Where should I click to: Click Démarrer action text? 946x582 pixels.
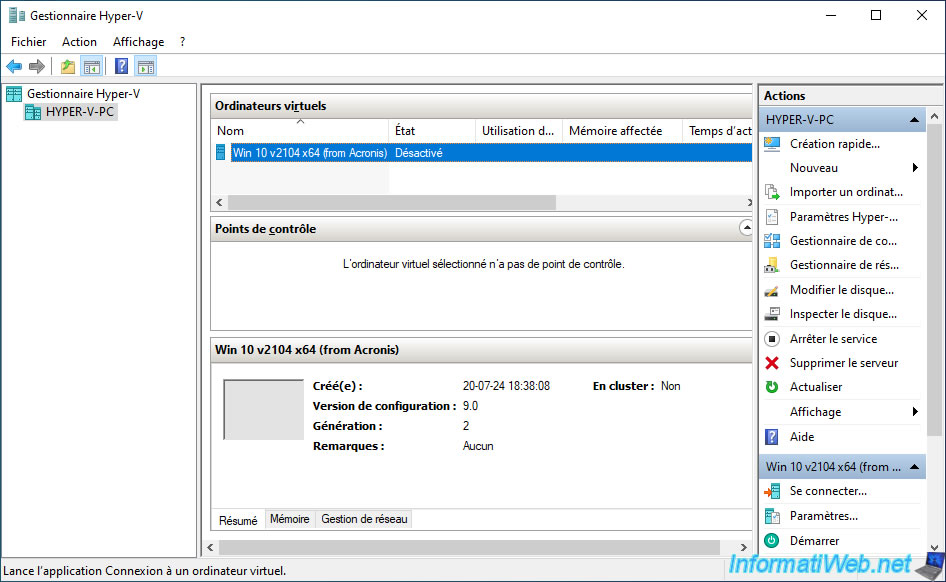click(814, 541)
